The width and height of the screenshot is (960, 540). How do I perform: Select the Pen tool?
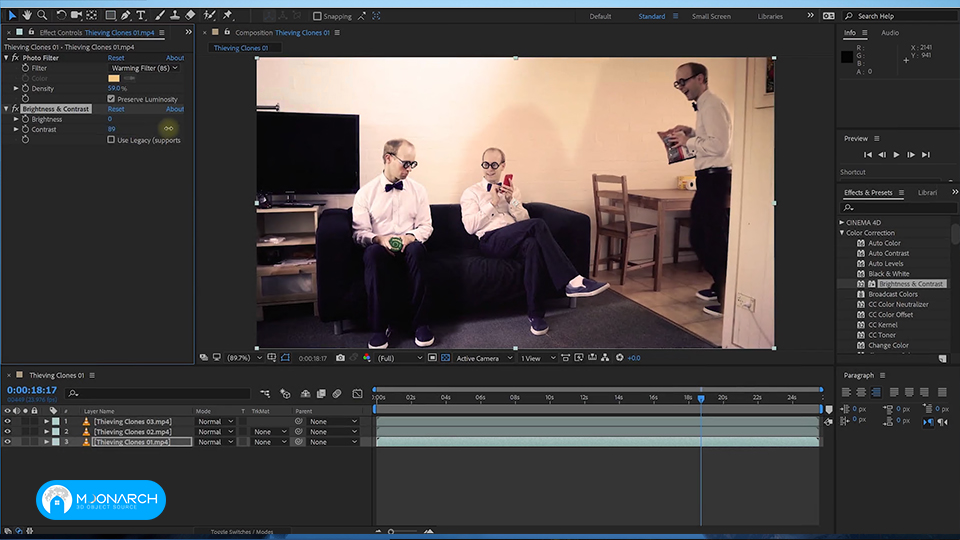pyautogui.click(x=126, y=15)
